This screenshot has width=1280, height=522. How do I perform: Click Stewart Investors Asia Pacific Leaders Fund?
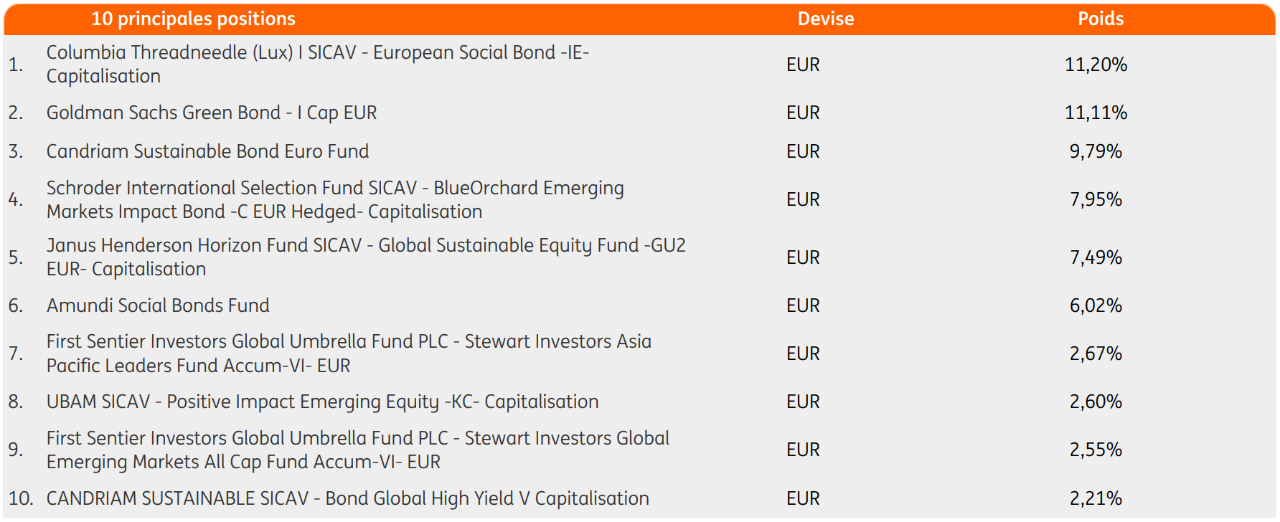[x=349, y=353]
